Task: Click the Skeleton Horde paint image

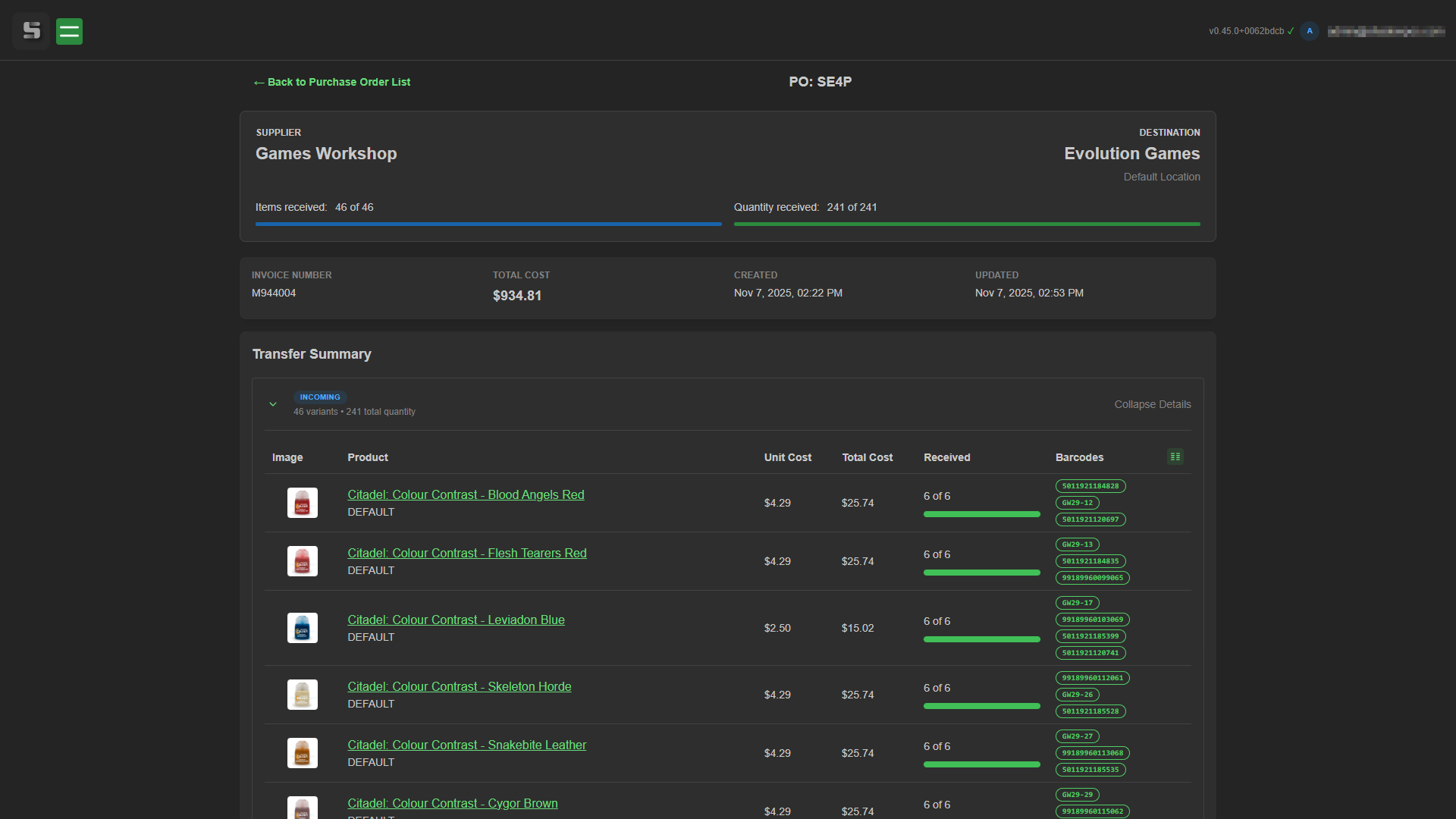Action: [x=302, y=695]
